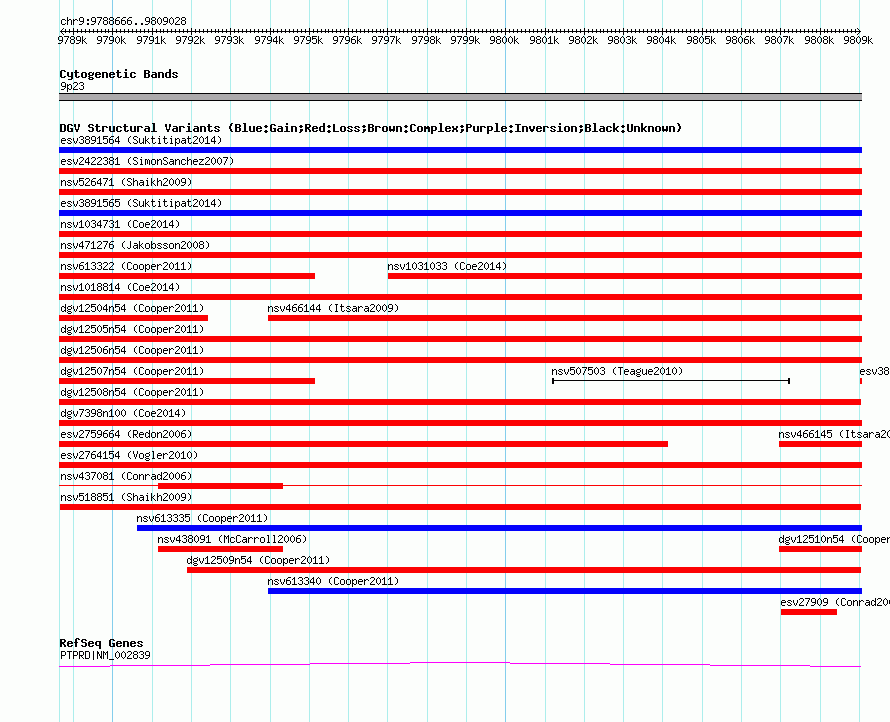Select the red bar for esv2422381

[x=460, y=171]
